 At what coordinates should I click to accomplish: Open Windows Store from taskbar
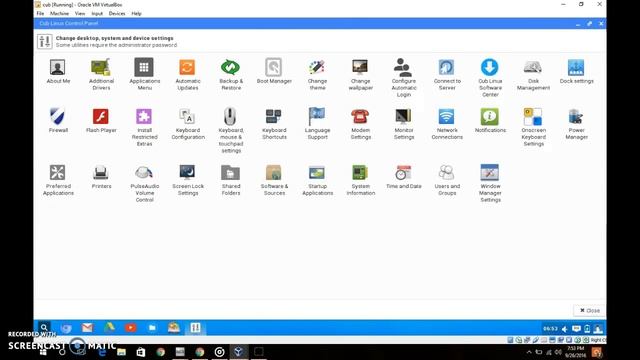[141, 352]
